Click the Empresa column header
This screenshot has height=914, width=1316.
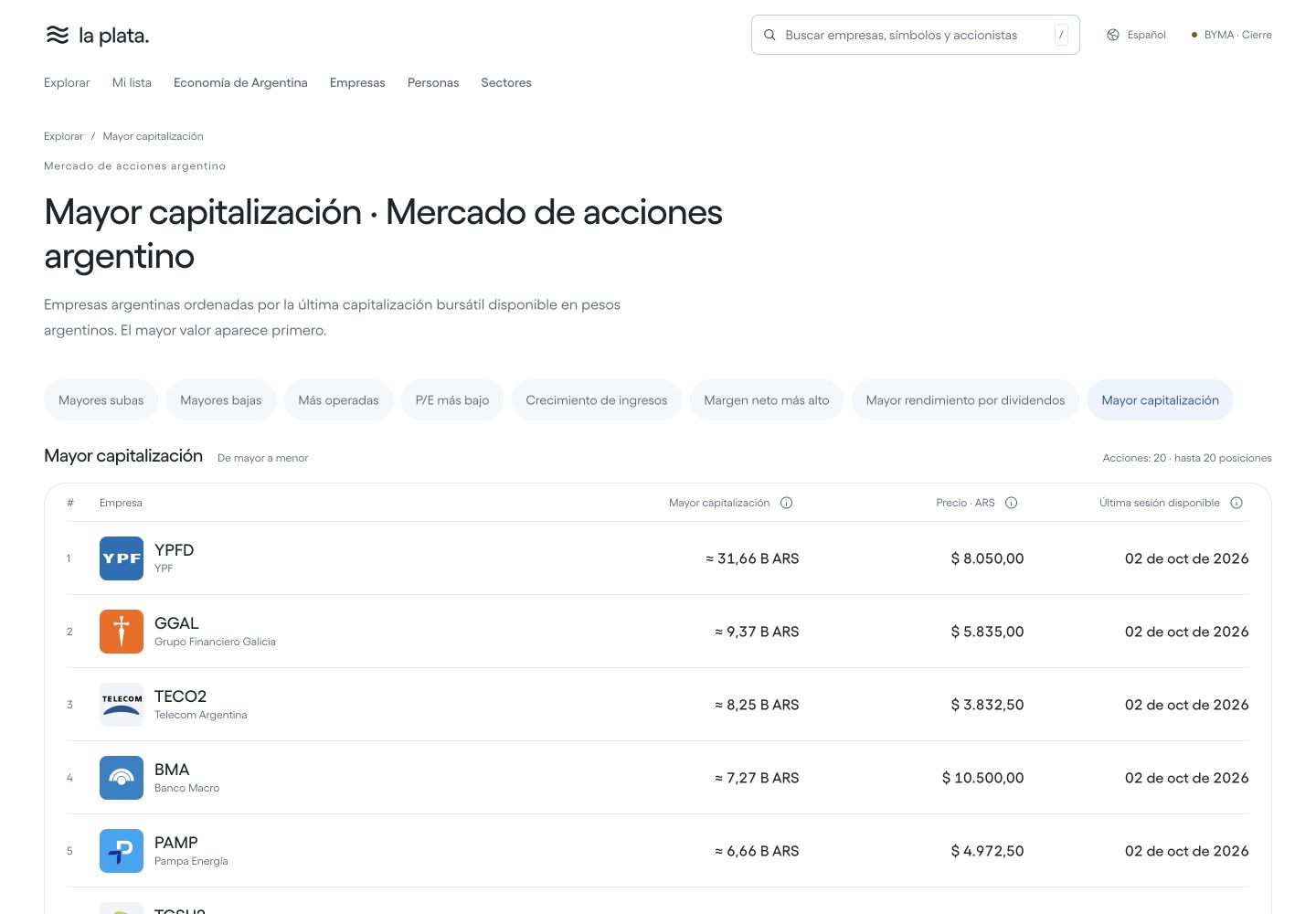click(121, 503)
